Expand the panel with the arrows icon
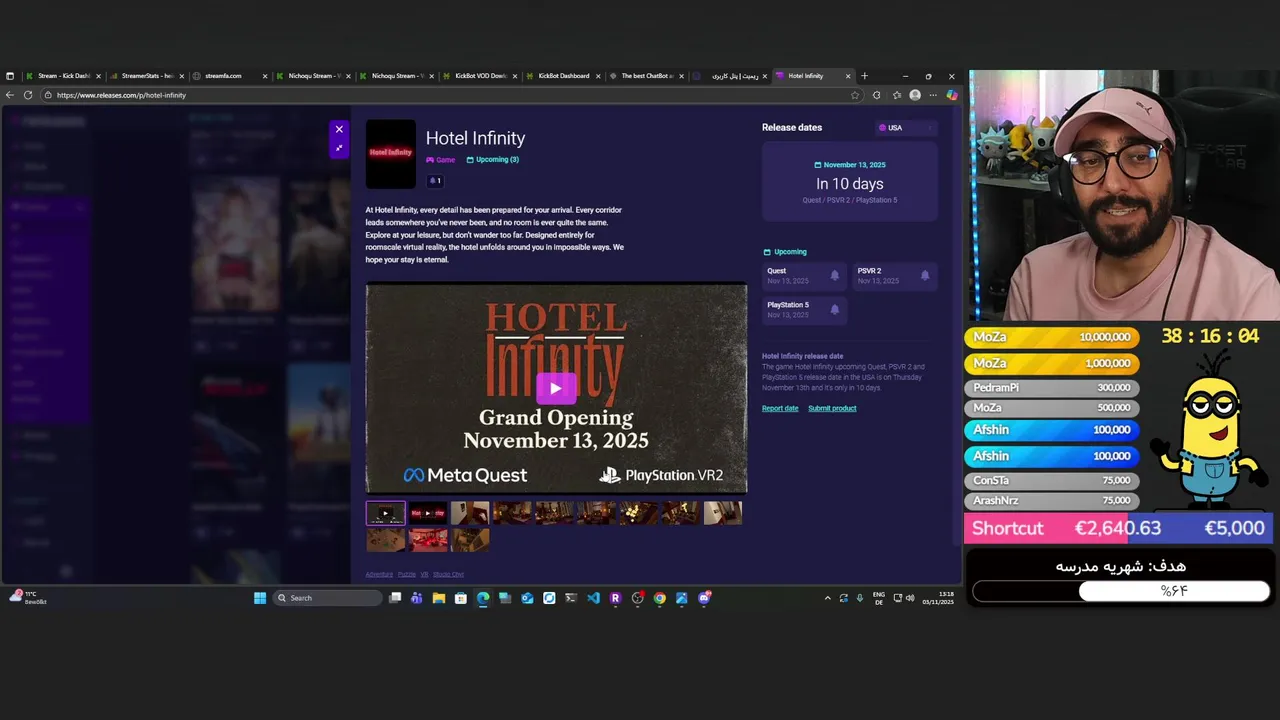Image resolution: width=1280 pixels, height=720 pixels. coord(339,148)
